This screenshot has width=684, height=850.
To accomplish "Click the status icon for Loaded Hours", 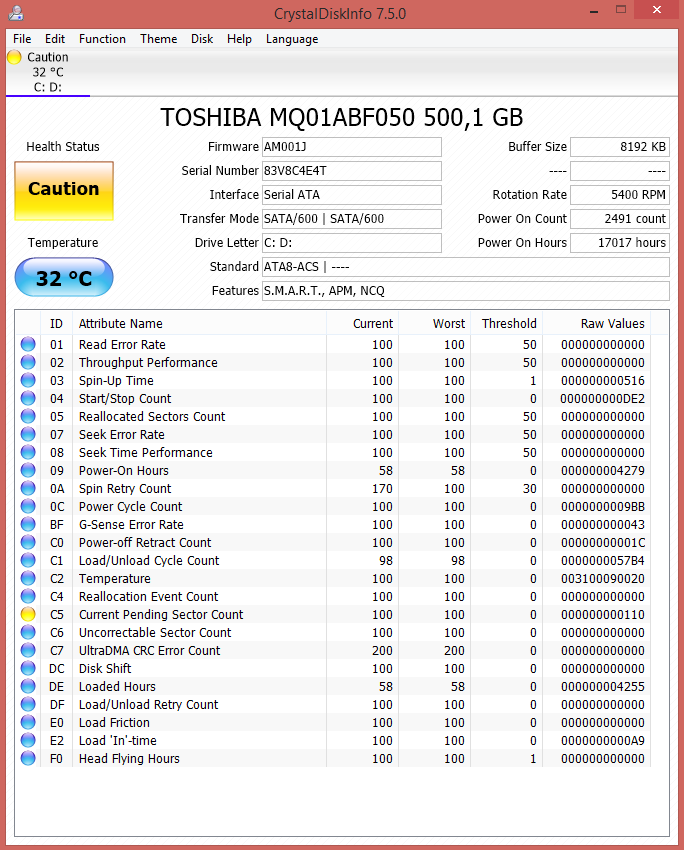I will (28, 686).
